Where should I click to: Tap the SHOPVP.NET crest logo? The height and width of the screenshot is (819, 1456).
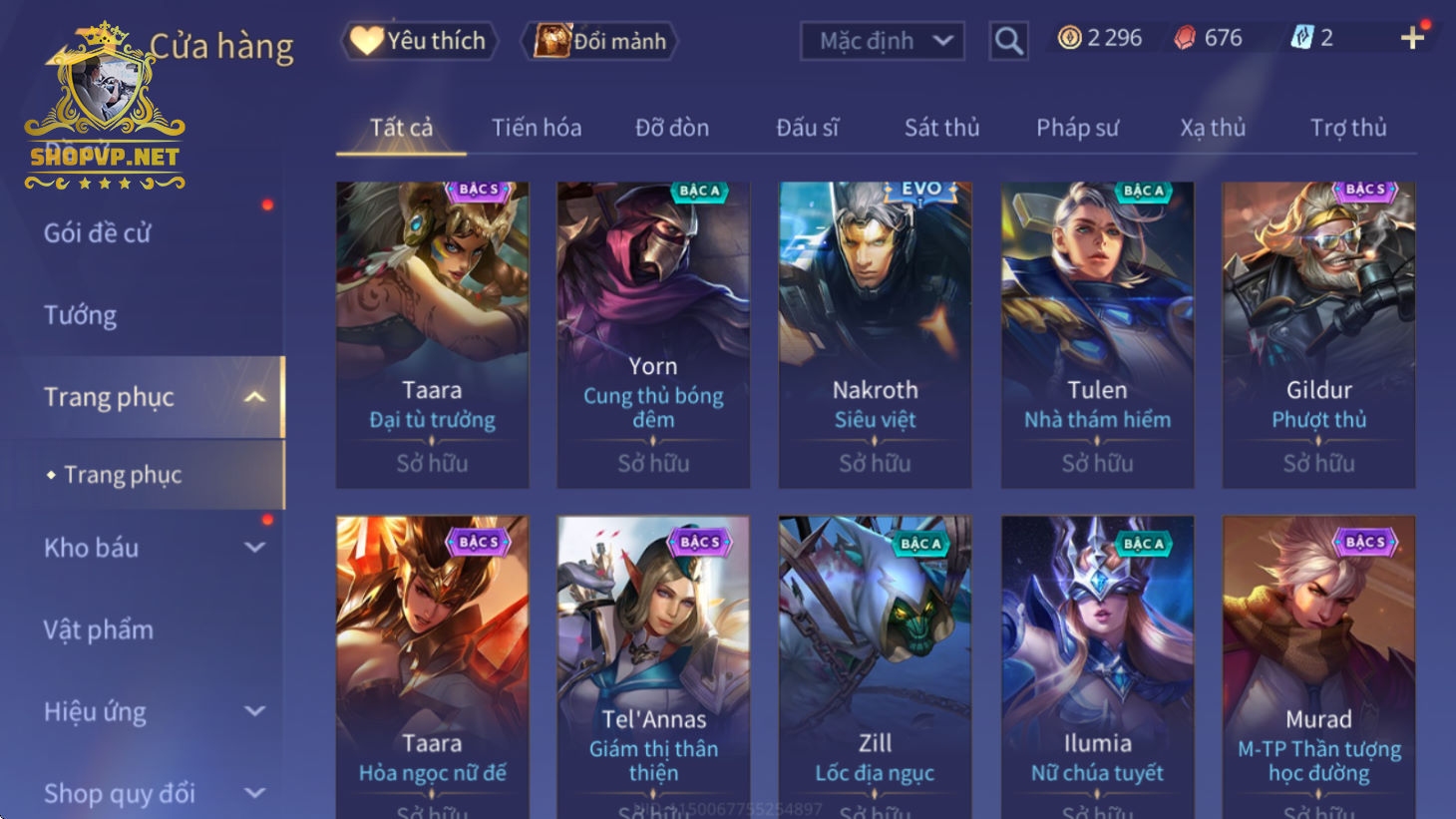[105, 107]
